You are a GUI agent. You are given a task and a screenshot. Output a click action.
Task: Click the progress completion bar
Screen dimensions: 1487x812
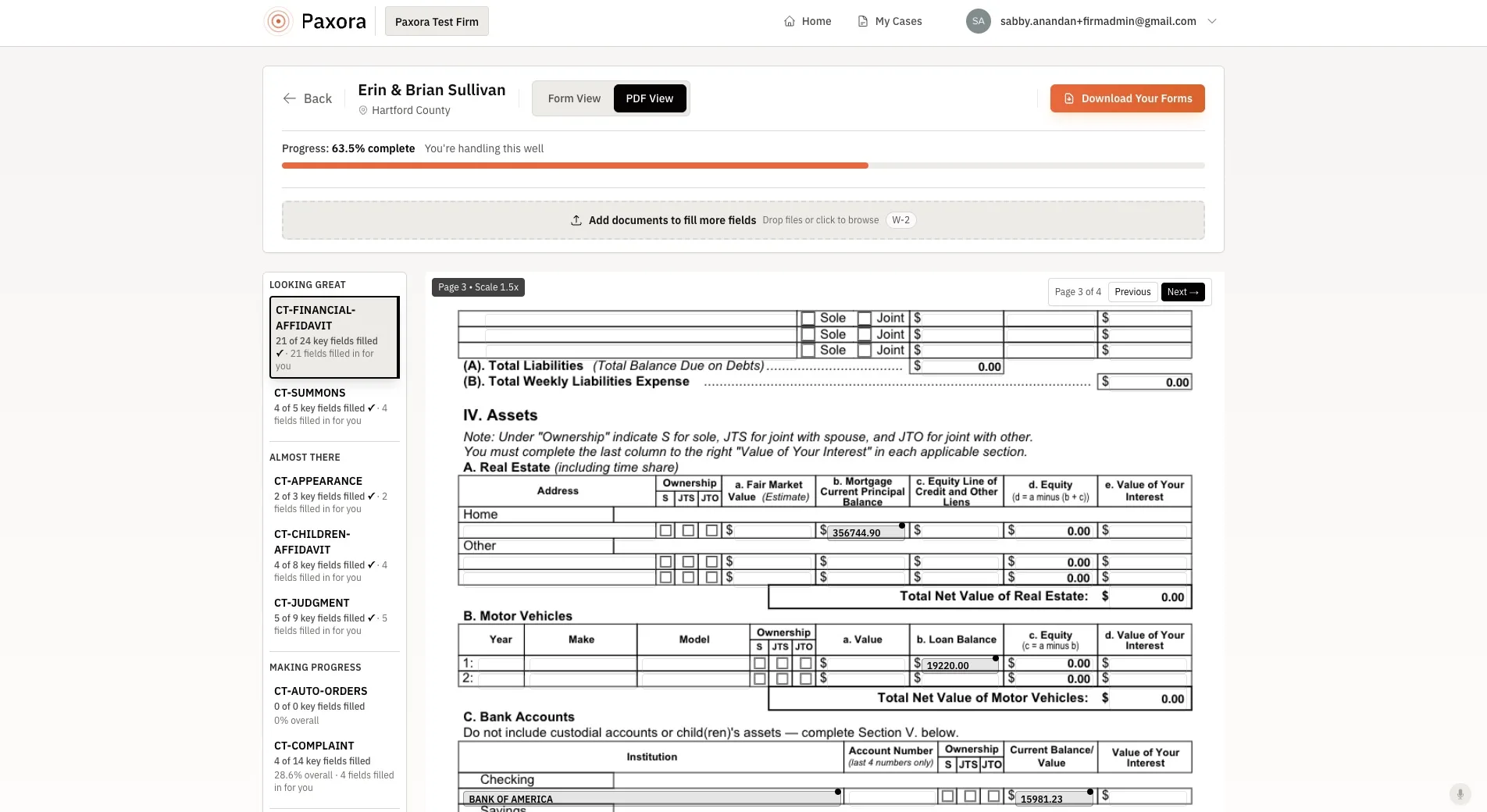coord(743,166)
